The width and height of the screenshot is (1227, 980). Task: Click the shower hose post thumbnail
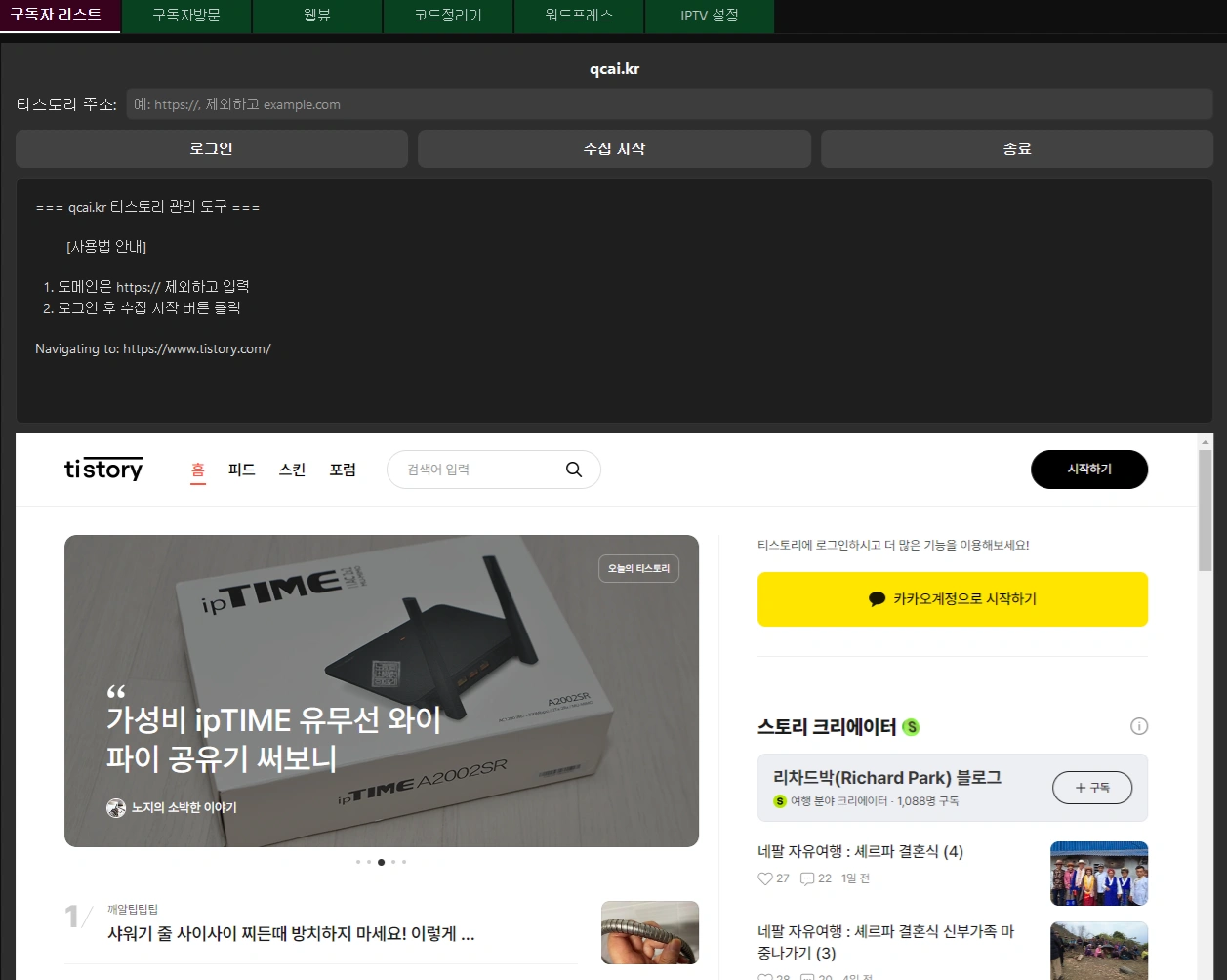click(x=650, y=933)
